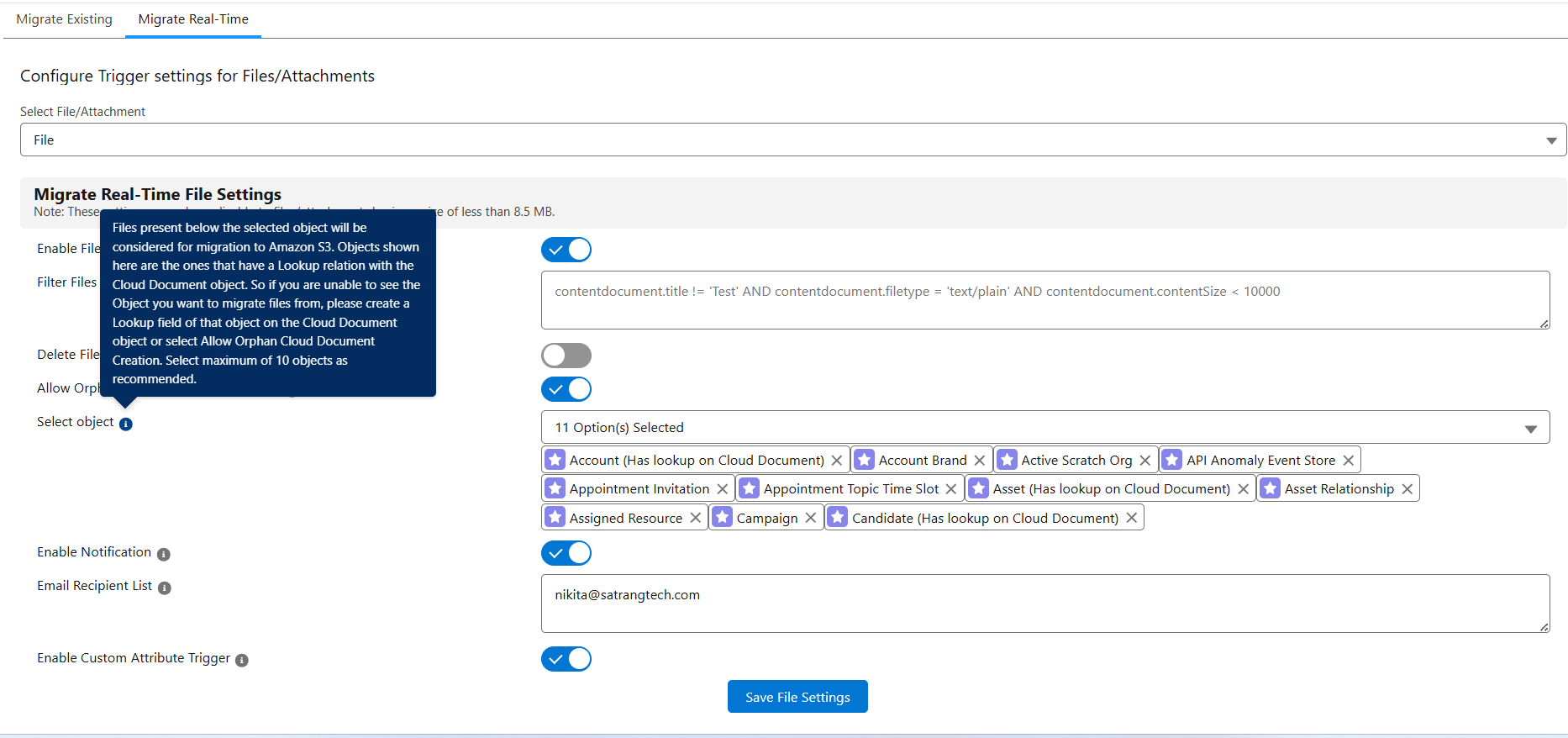Select the Migrate Real-Time tab

tap(193, 19)
